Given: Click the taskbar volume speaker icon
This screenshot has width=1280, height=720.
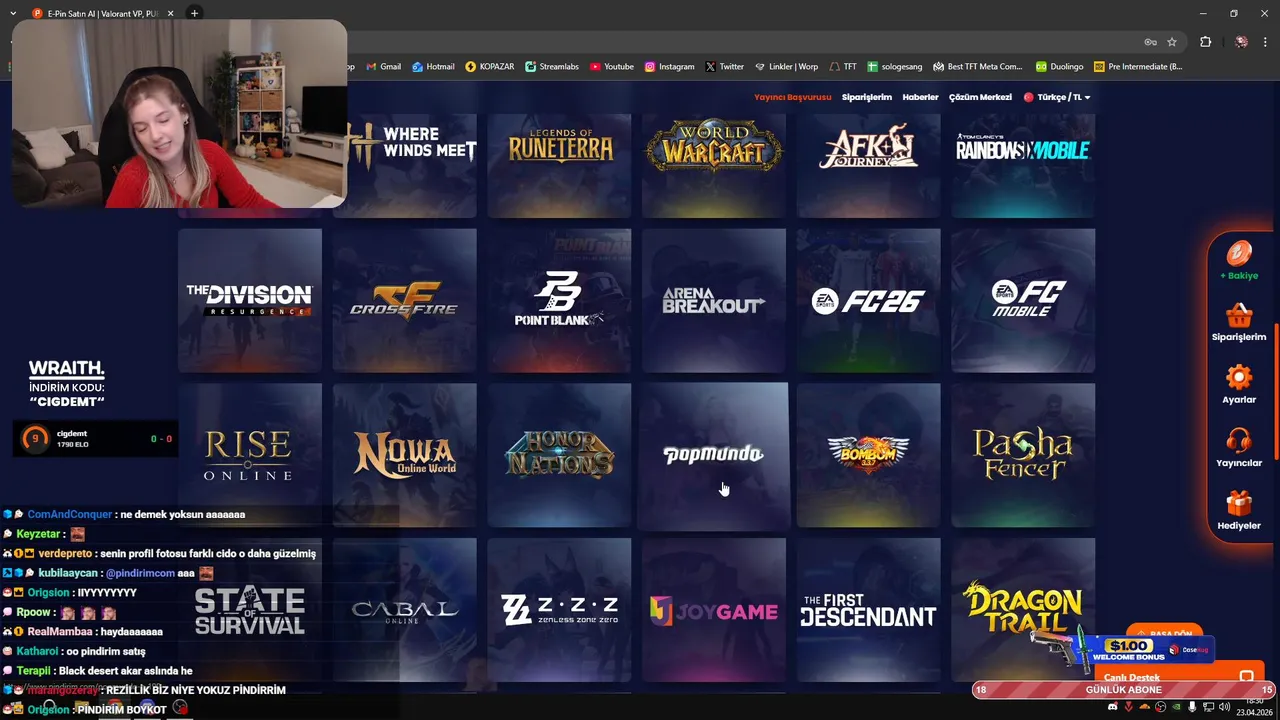Looking at the screenshot, I should (1225, 707).
